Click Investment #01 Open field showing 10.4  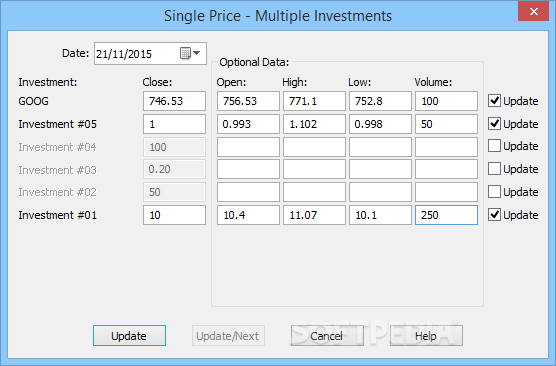click(248, 215)
